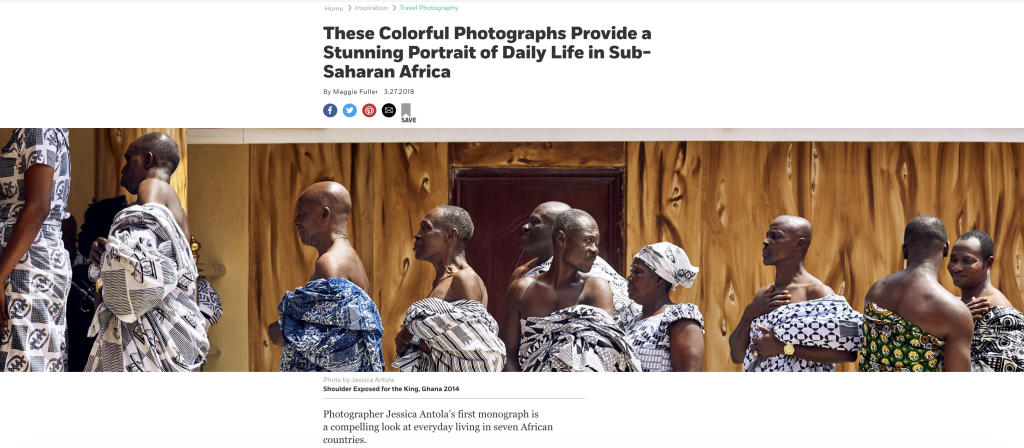This screenshot has width=1024, height=448.
Task: Email the article using the envelope icon
Action: [389, 110]
